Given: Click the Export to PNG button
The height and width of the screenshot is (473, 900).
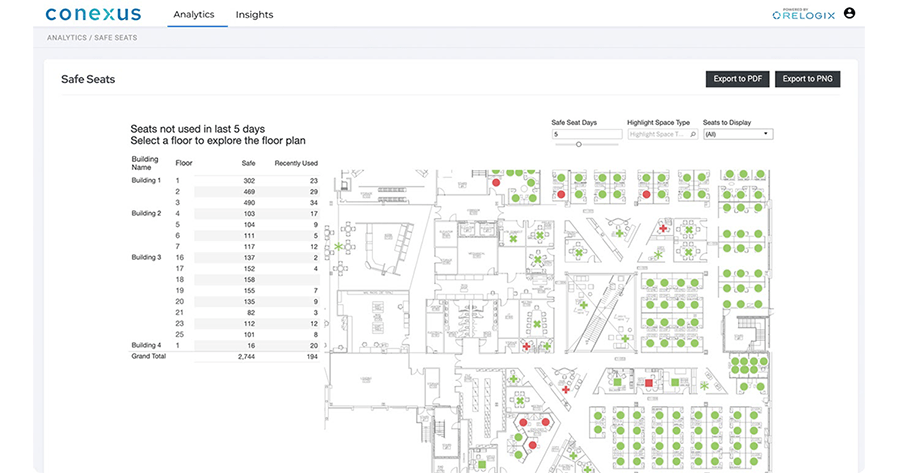Looking at the screenshot, I should [x=806, y=79].
